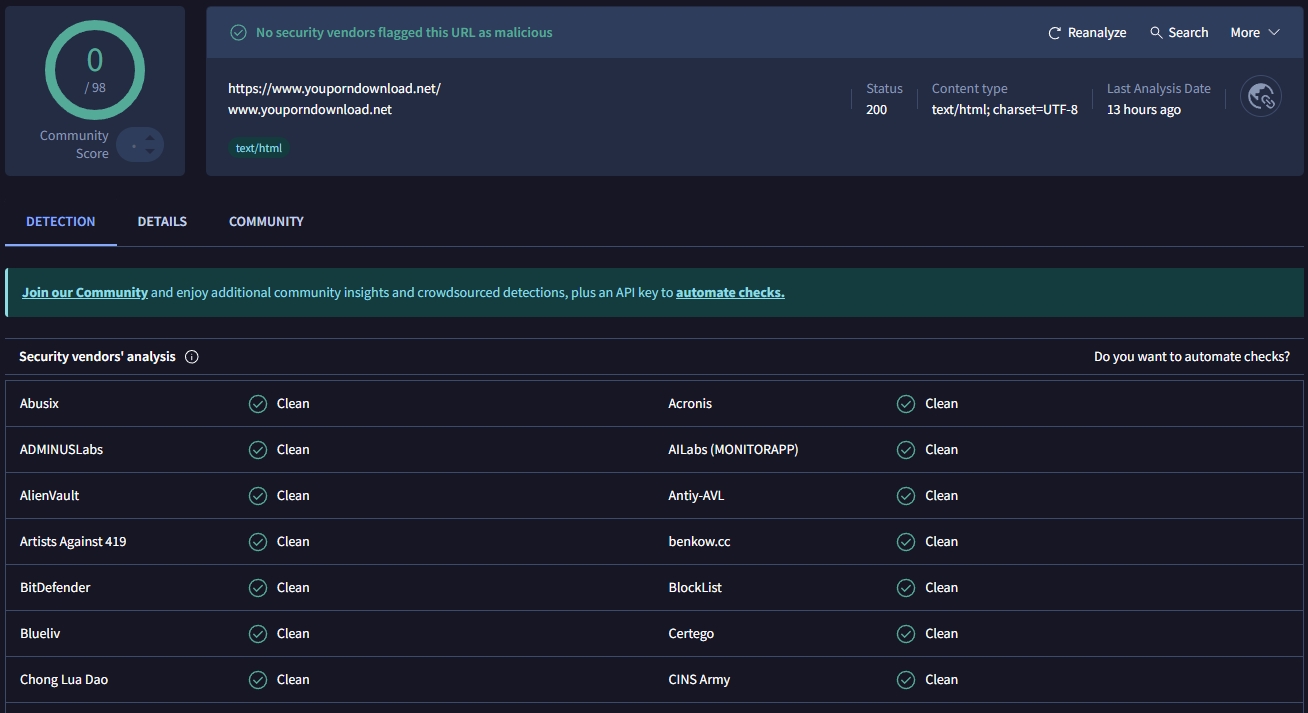The width and height of the screenshot is (1308, 713).
Task: Click the green checkmark in the no-flag banner
Action: pyautogui.click(x=238, y=33)
